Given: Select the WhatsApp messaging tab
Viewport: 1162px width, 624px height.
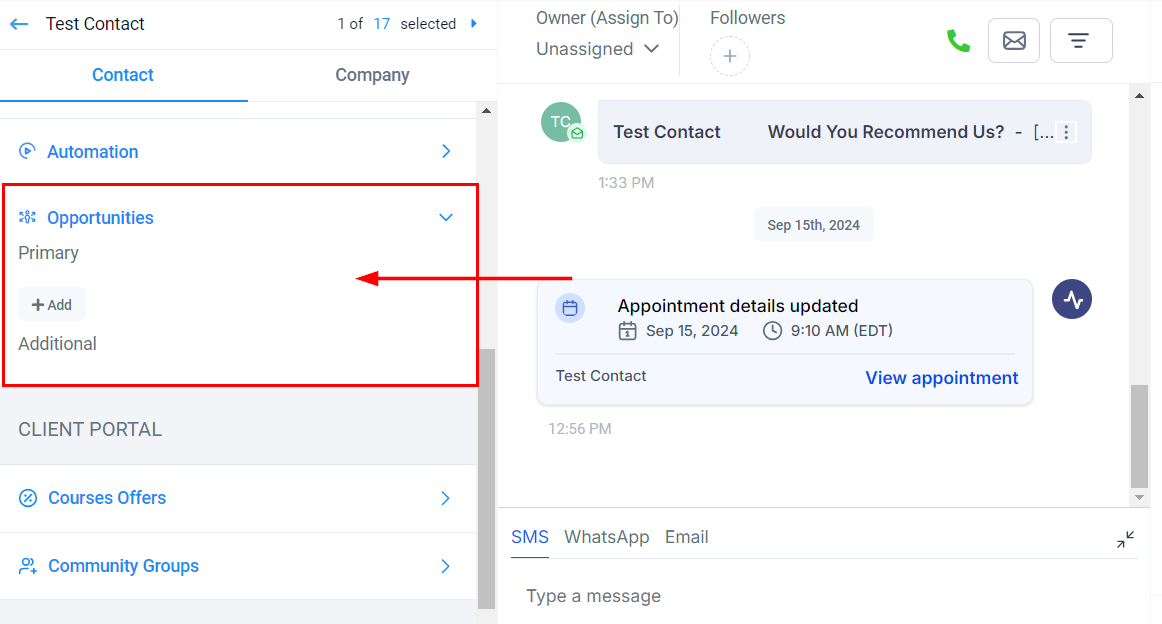Looking at the screenshot, I should [x=606, y=537].
